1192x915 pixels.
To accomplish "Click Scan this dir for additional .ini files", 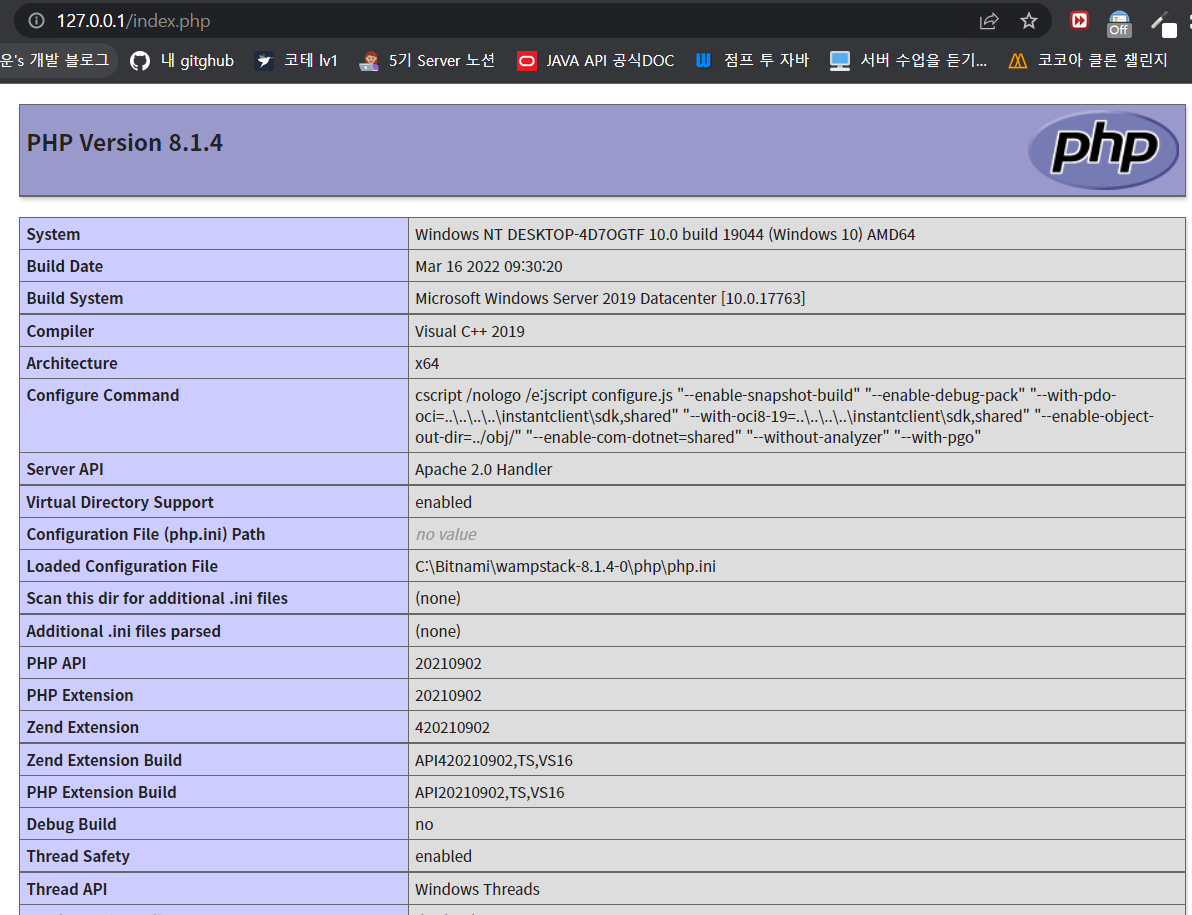I will (157, 598).
